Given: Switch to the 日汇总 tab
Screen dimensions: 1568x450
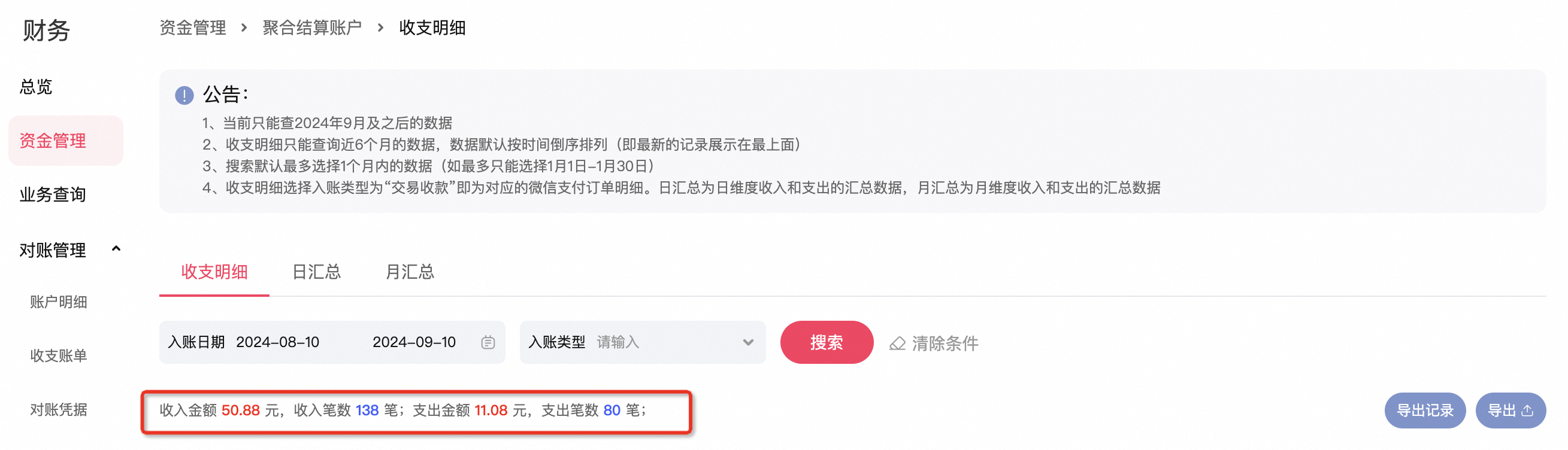Looking at the screenshot, I should point(316,272).
